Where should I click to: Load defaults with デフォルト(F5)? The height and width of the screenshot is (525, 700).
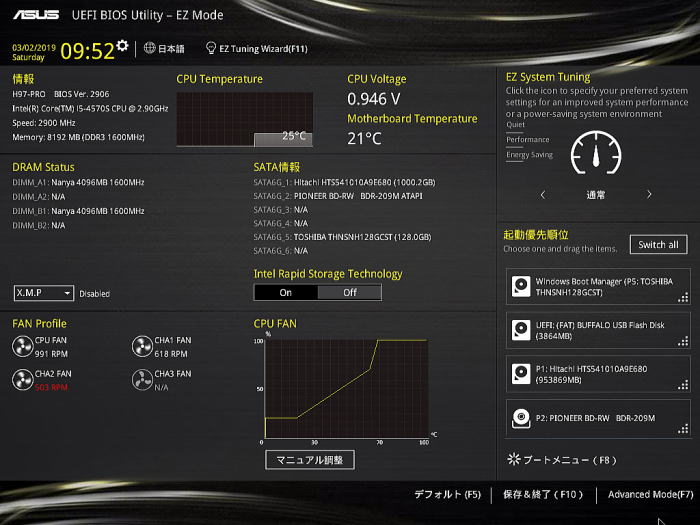447,495
